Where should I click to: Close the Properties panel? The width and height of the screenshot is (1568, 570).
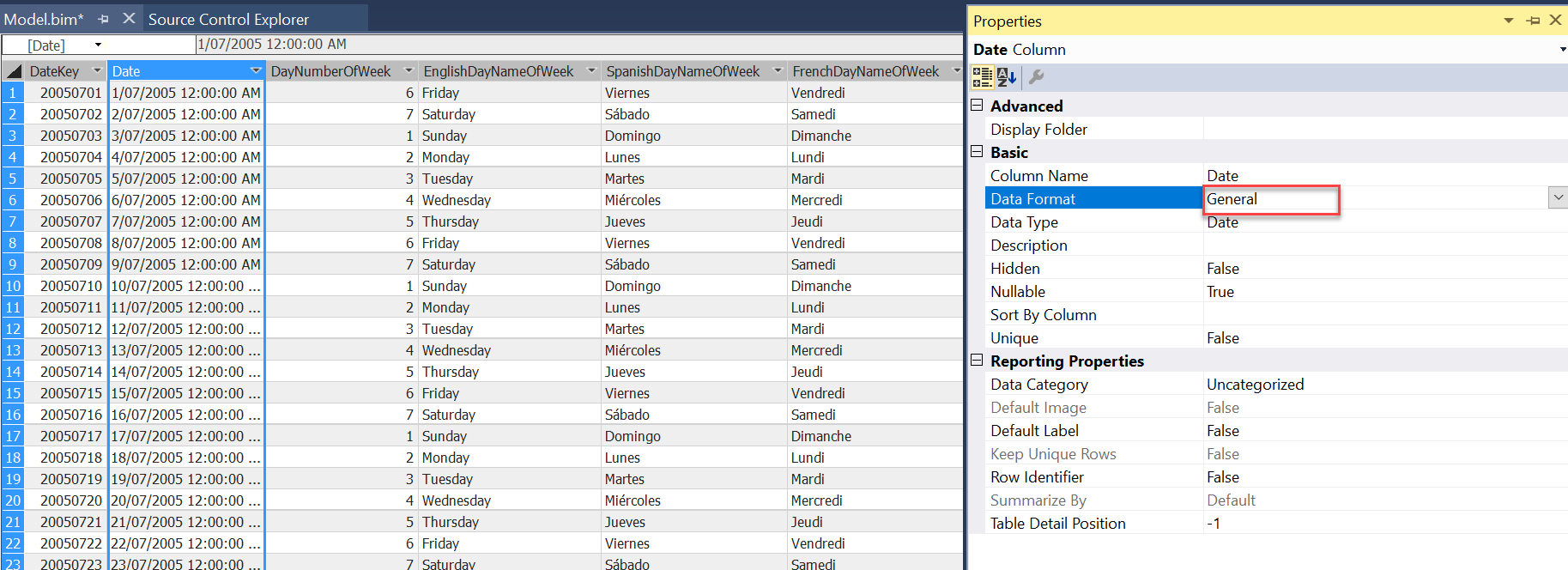tap(1555, 21)
